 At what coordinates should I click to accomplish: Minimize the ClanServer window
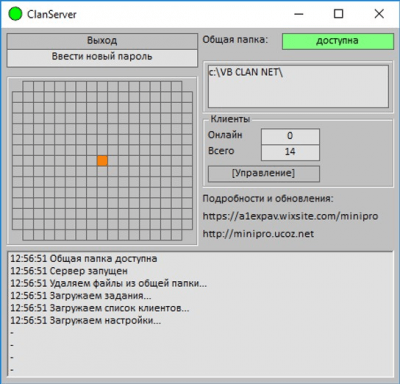point(299,14)
